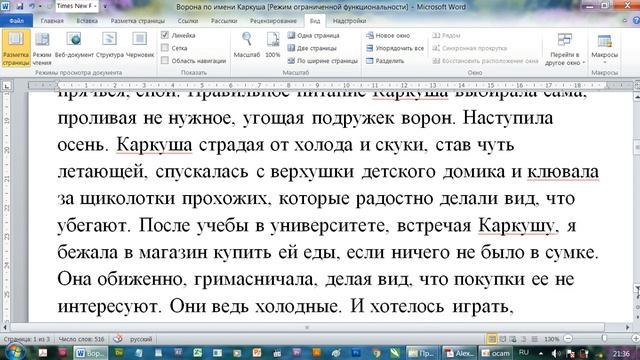Show hidden tray icons arrow
The height and width of the screenshot is (360, 640).
click(x=540, y=353)
